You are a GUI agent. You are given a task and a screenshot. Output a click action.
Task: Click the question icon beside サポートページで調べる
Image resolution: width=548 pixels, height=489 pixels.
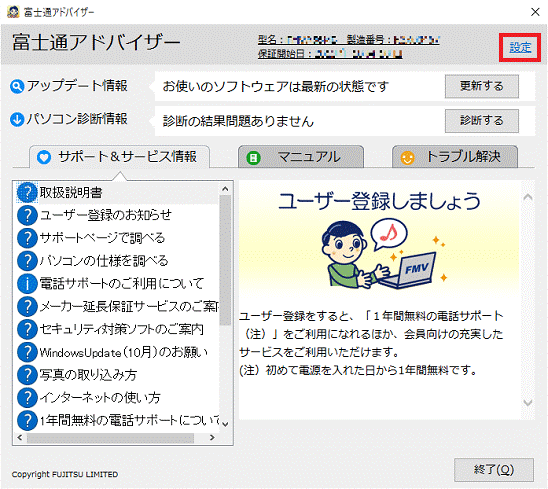[x=27, y=238]
